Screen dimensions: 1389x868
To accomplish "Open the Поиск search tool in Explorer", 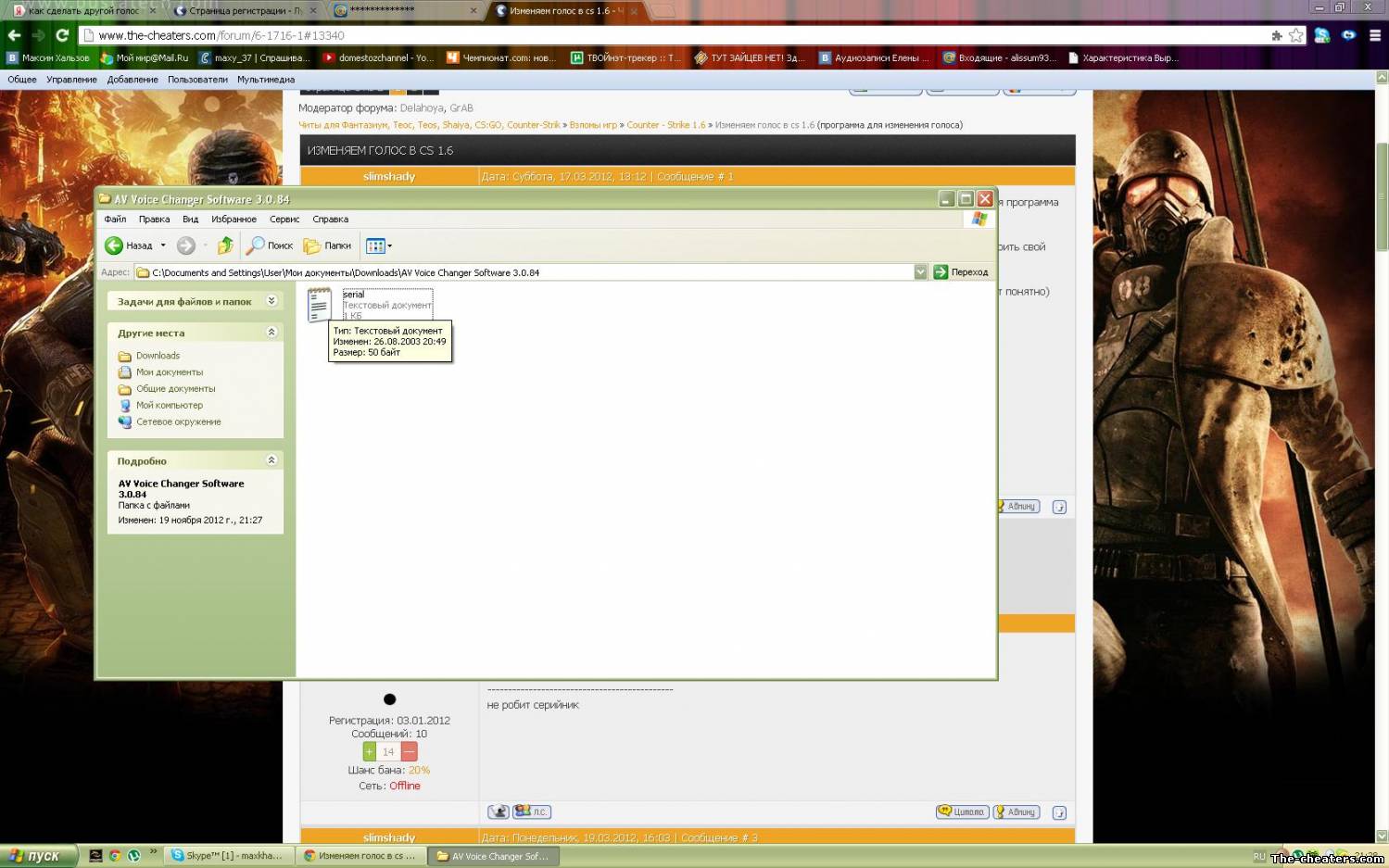I will click(270, 245).
